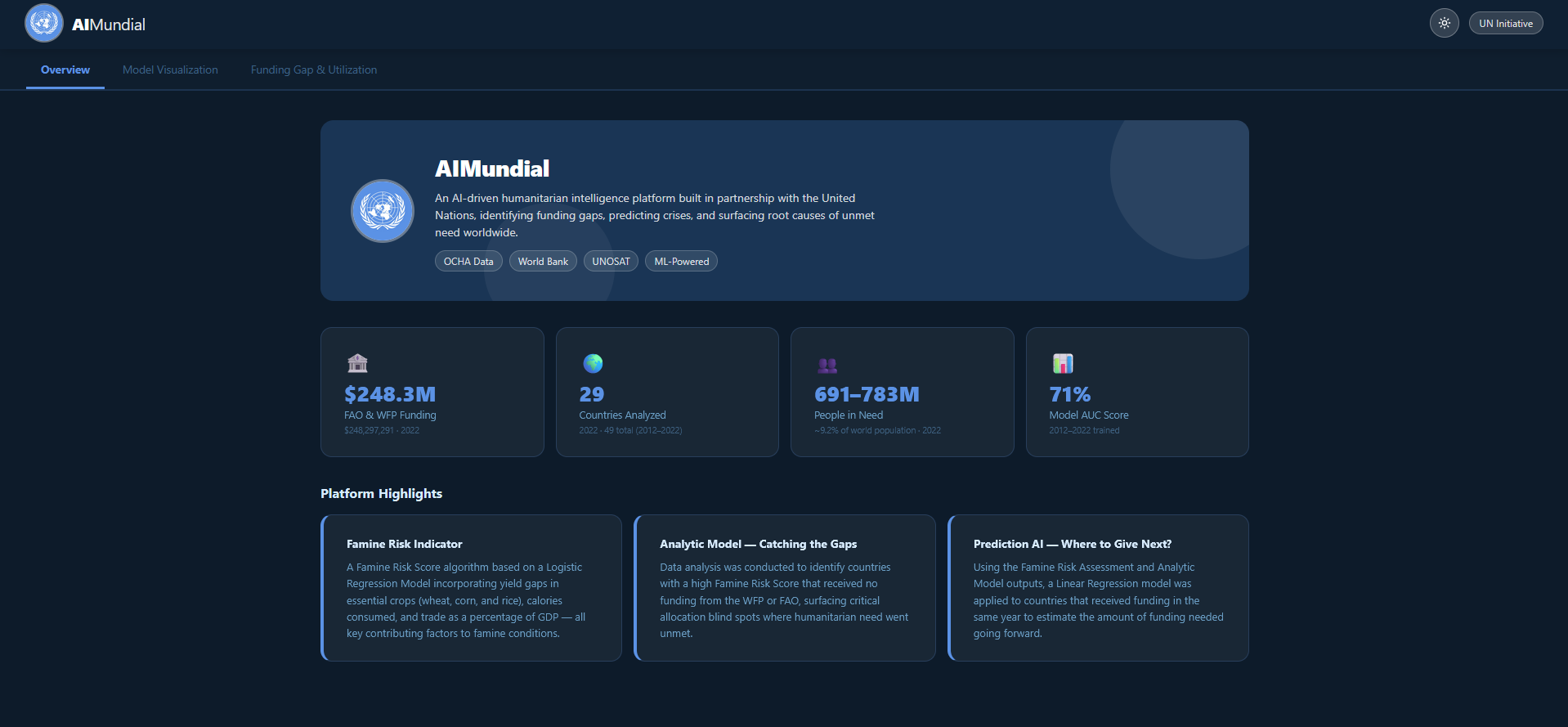This screenshot has height=727, width=1568.
Task: Click the People in Need label
Action: (849, 415)
